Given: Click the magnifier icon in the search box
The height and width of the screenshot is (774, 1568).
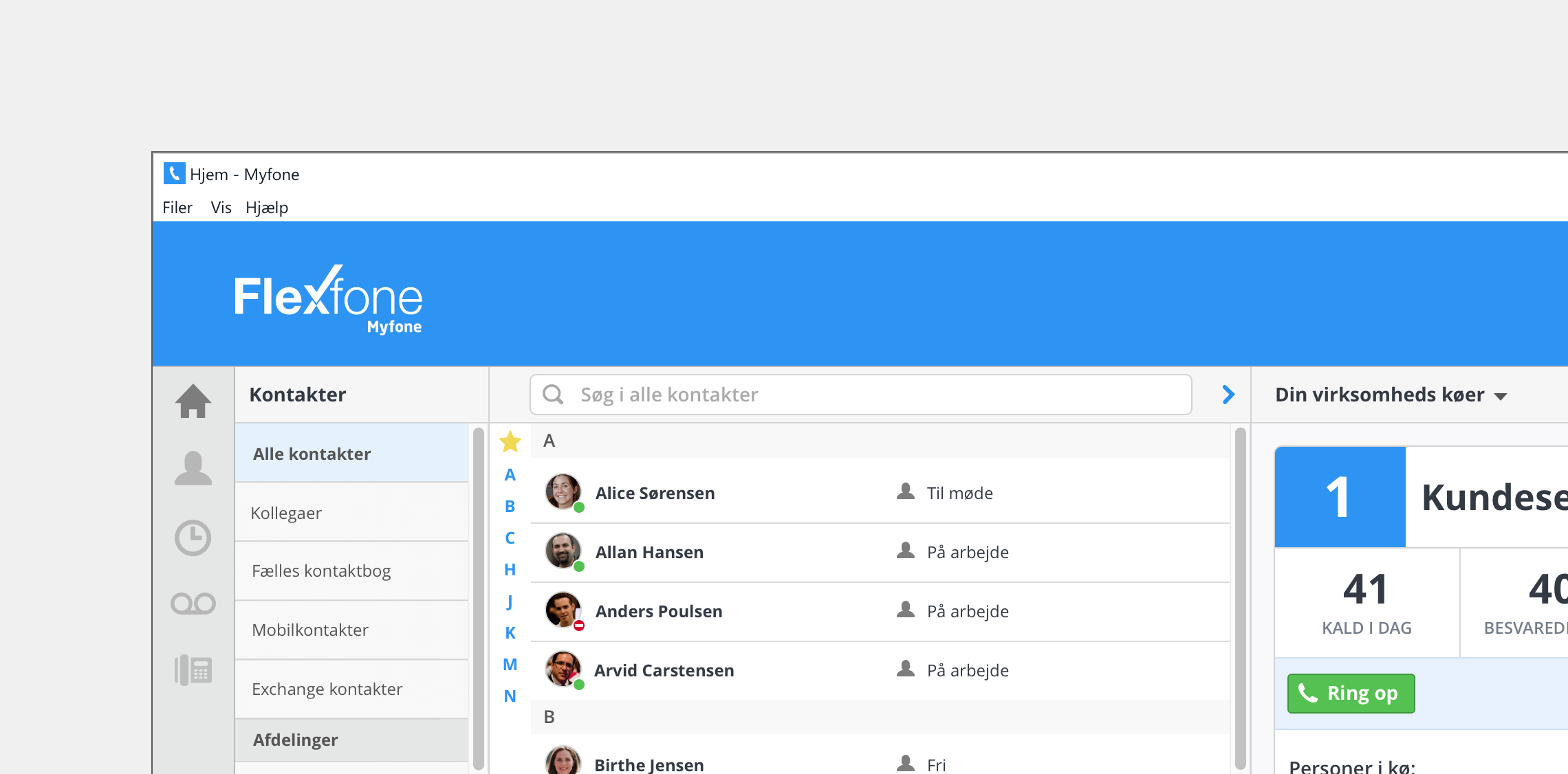Looking at the screenshot, I should [553, 395].
